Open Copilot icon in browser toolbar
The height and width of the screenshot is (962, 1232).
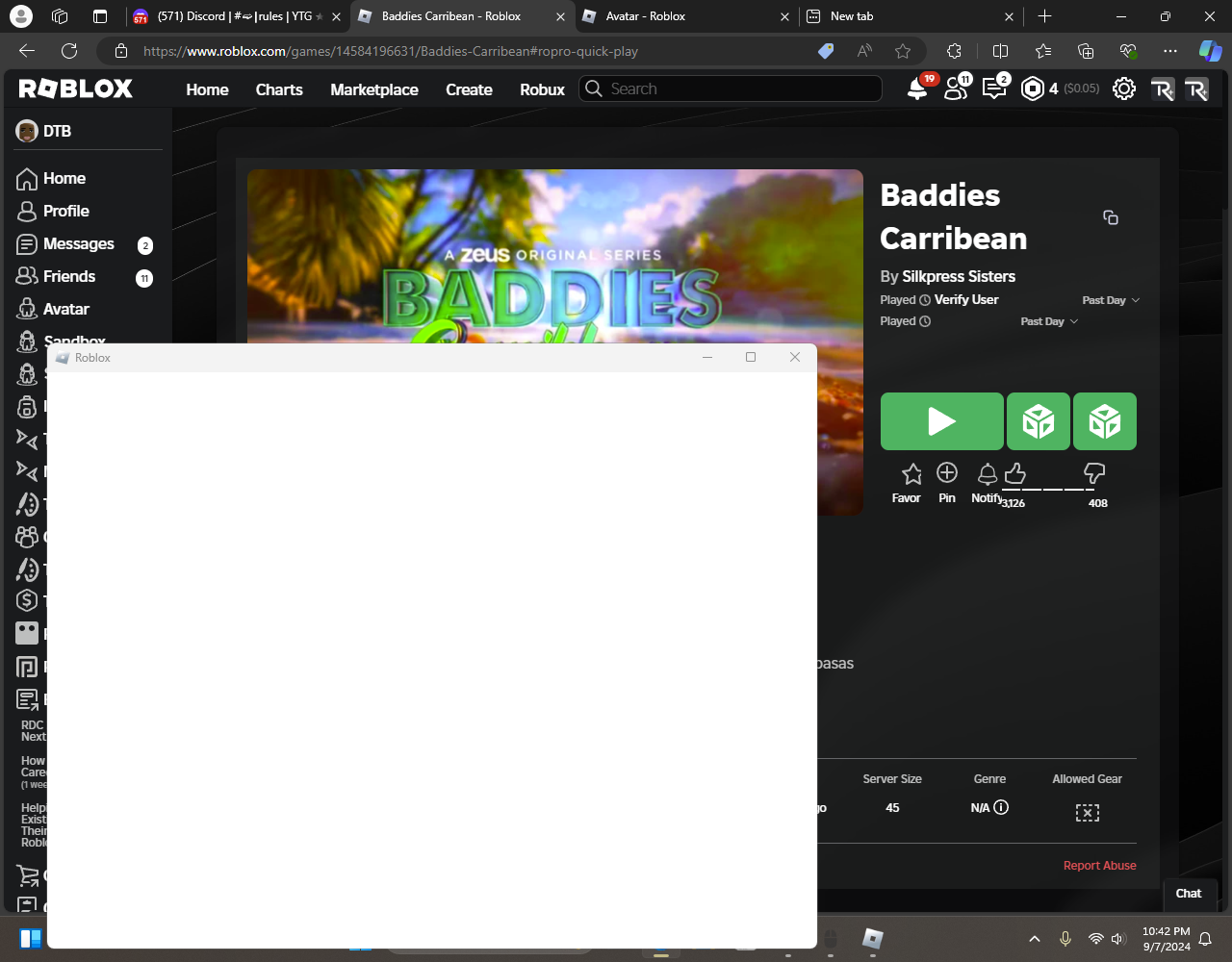(1210, 51)
